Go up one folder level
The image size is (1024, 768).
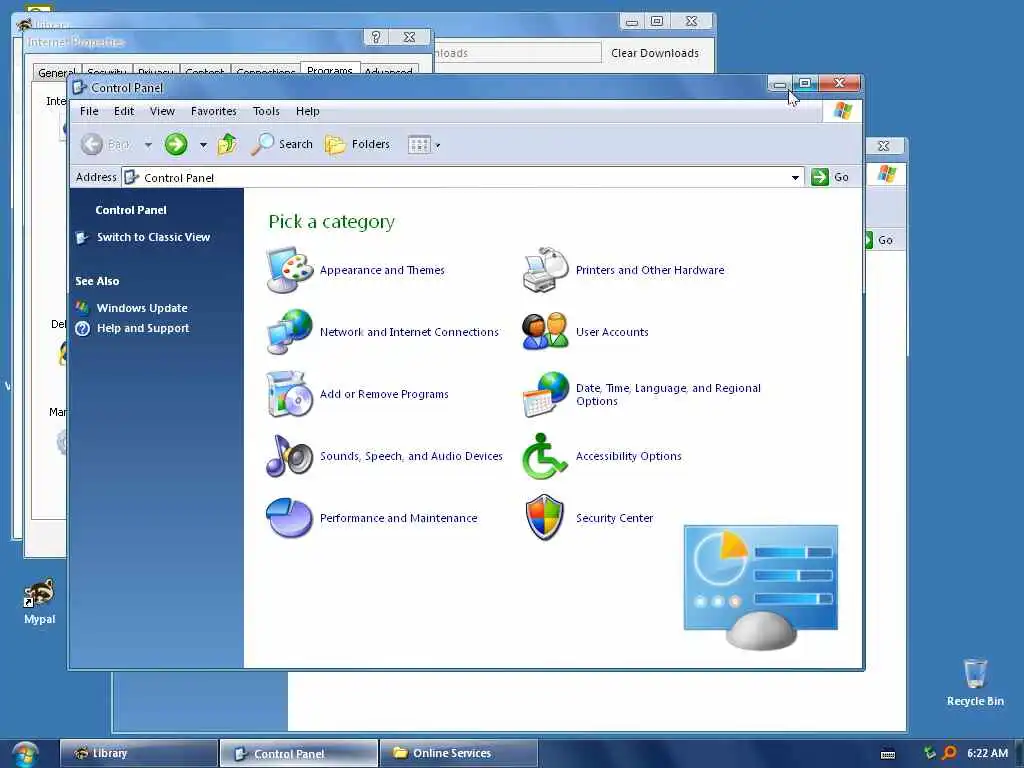click(227, 144)
